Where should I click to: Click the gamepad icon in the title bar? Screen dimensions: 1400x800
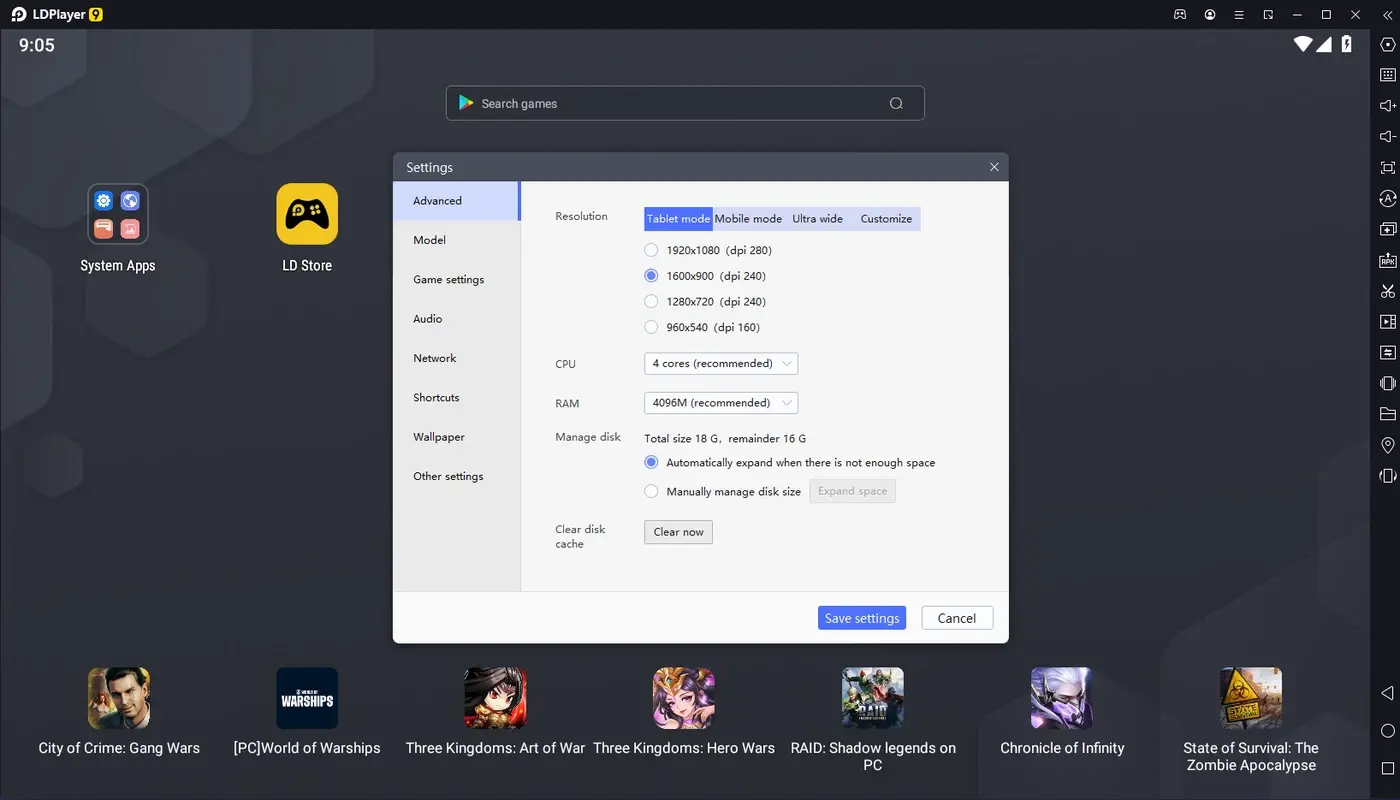coord(1179,14)
